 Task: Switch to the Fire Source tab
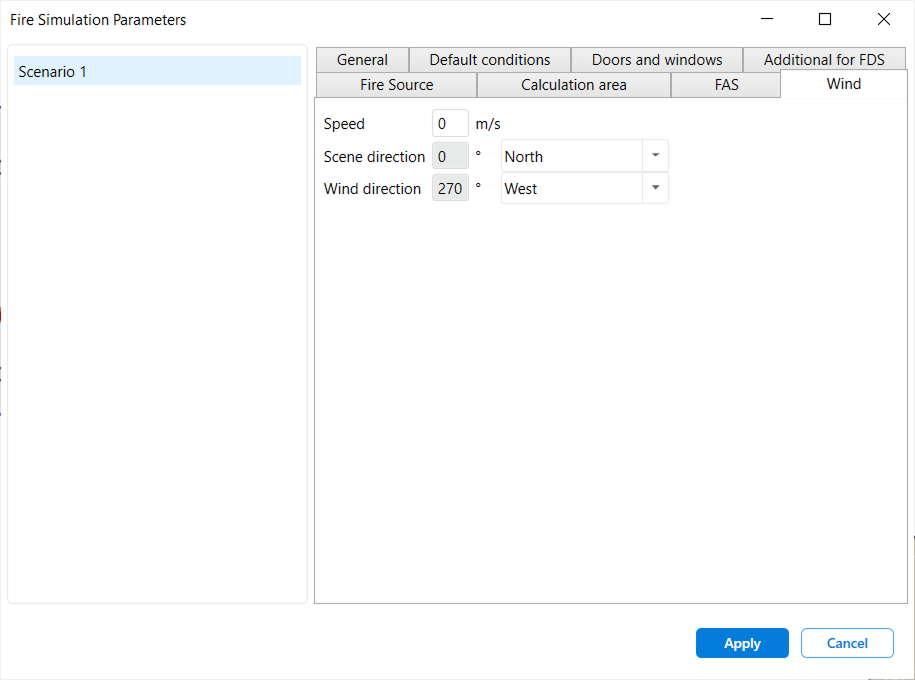(x=397, y=85)
